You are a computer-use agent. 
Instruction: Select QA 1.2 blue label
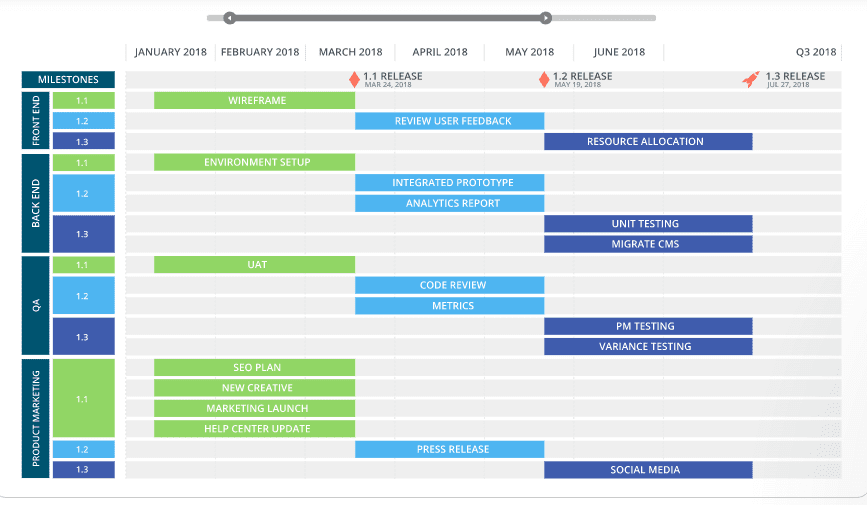[83, 295]
